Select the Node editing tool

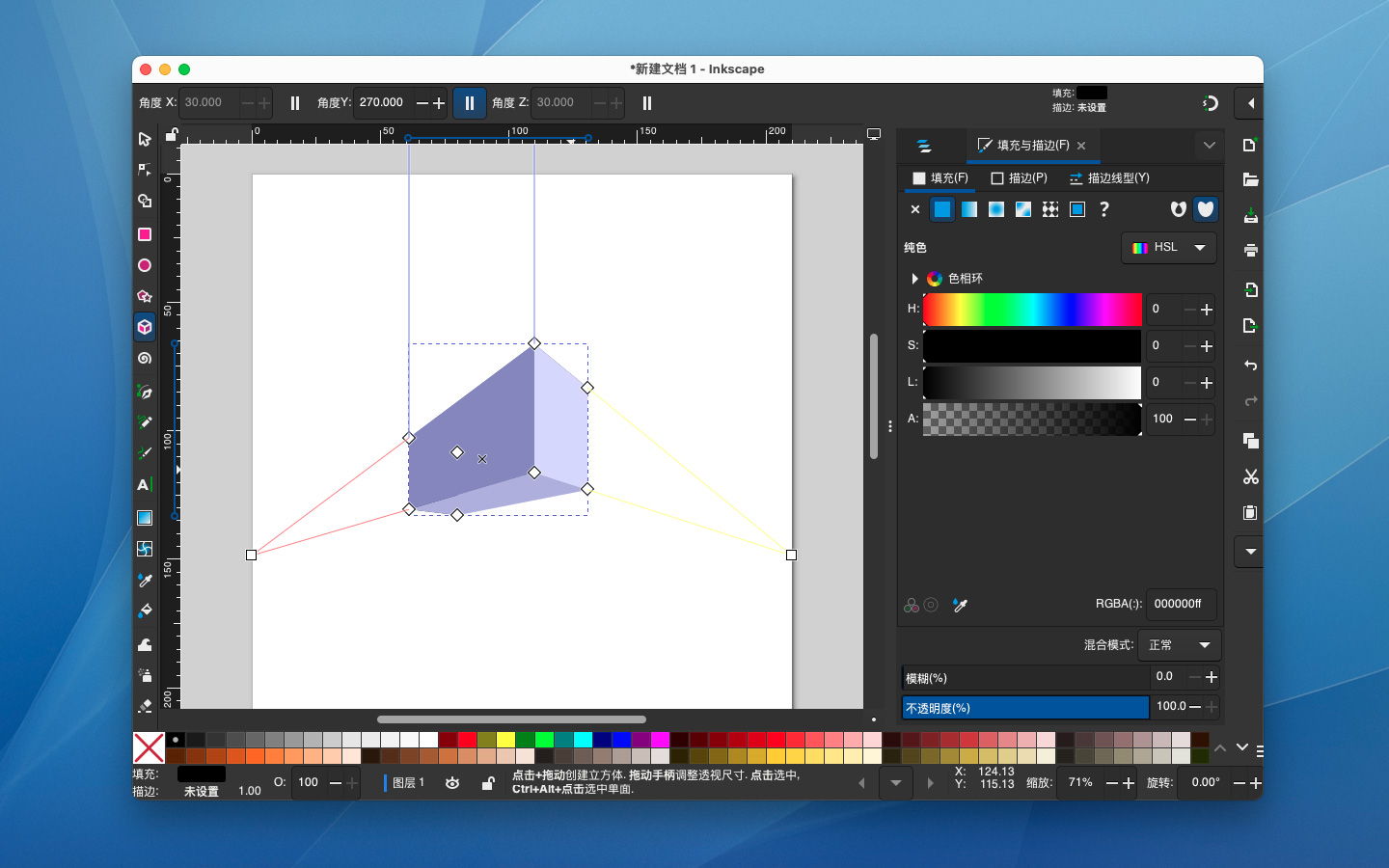(145, 170)
